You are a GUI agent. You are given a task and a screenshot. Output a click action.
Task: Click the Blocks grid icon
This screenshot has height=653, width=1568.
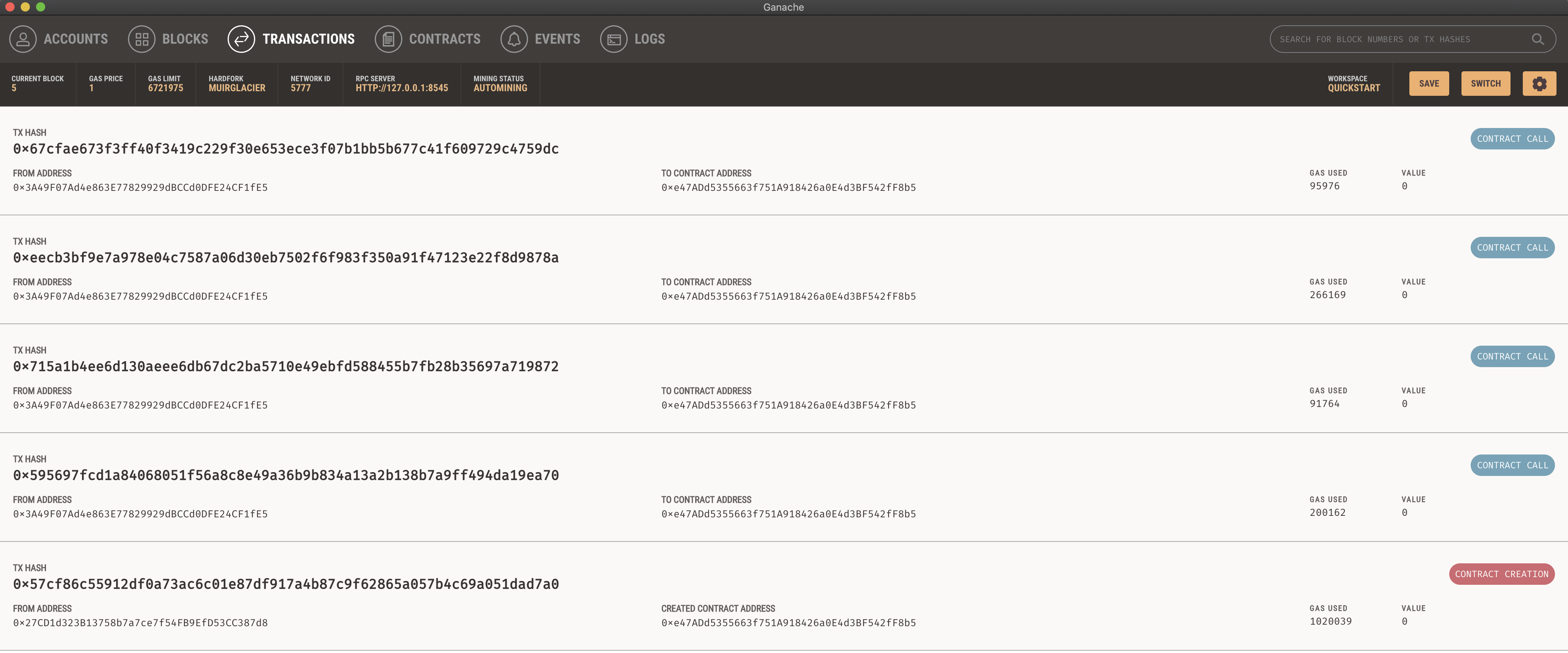coord(141,39)
